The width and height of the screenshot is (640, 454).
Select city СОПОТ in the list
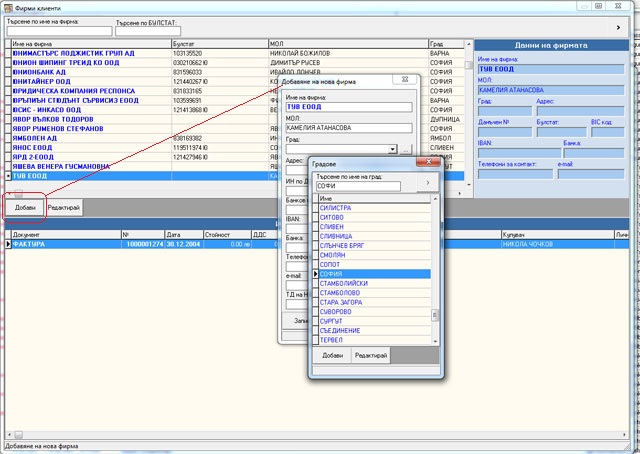pyautogui.click(x=375, y=264)
